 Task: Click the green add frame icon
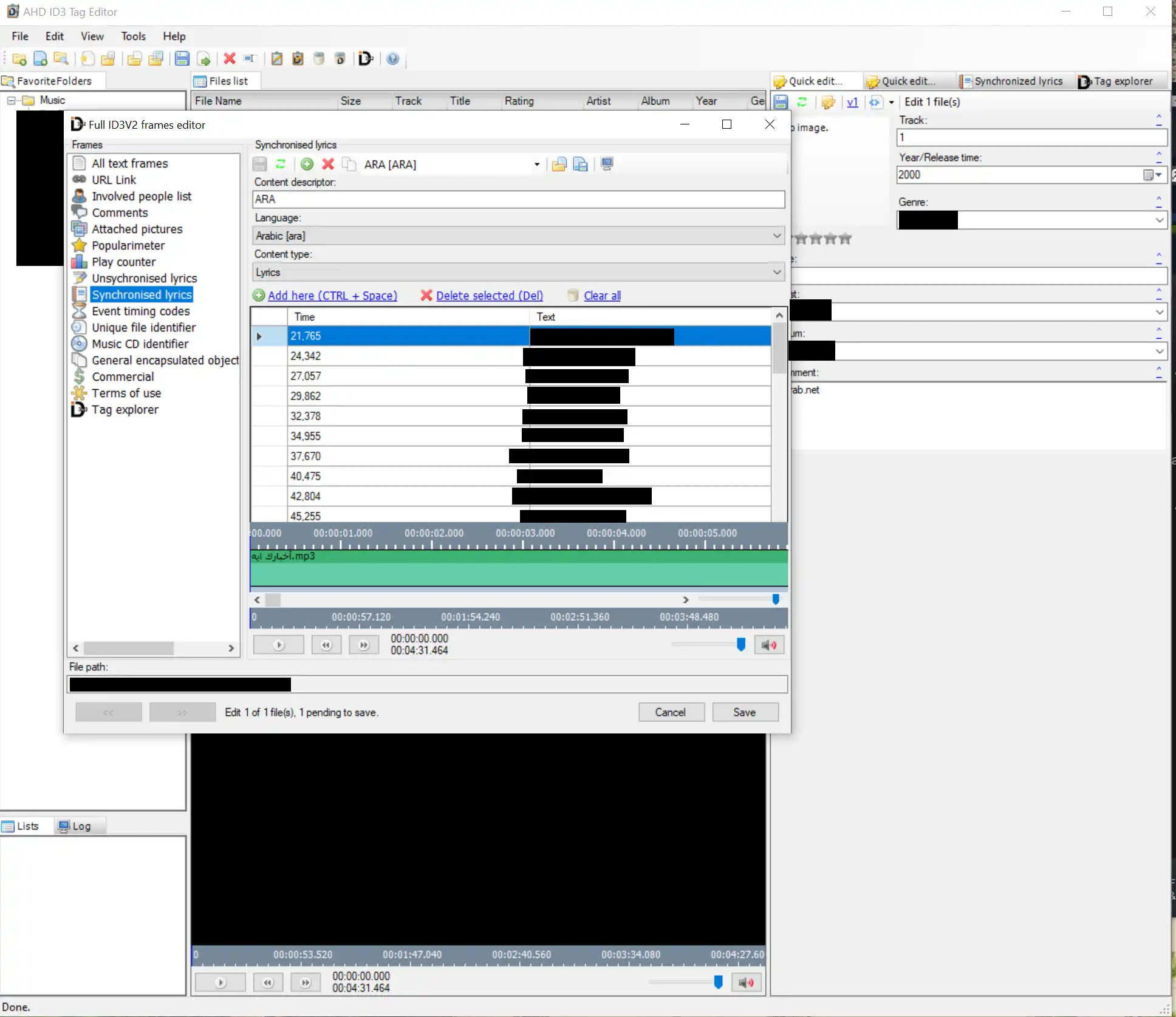[x=307, y=164]
